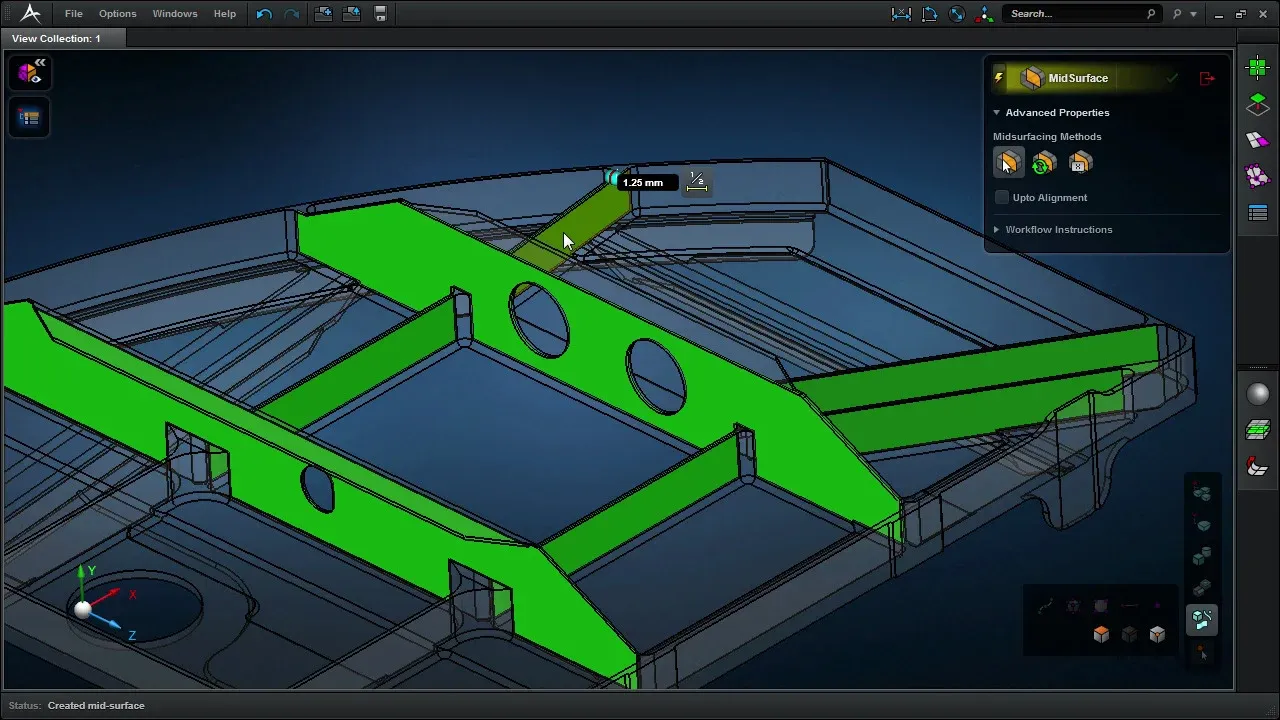Viewport: 1280px width, 720px height.
Task: Enable the Upto Alignment checkbox
Action: click(1002, 198)
